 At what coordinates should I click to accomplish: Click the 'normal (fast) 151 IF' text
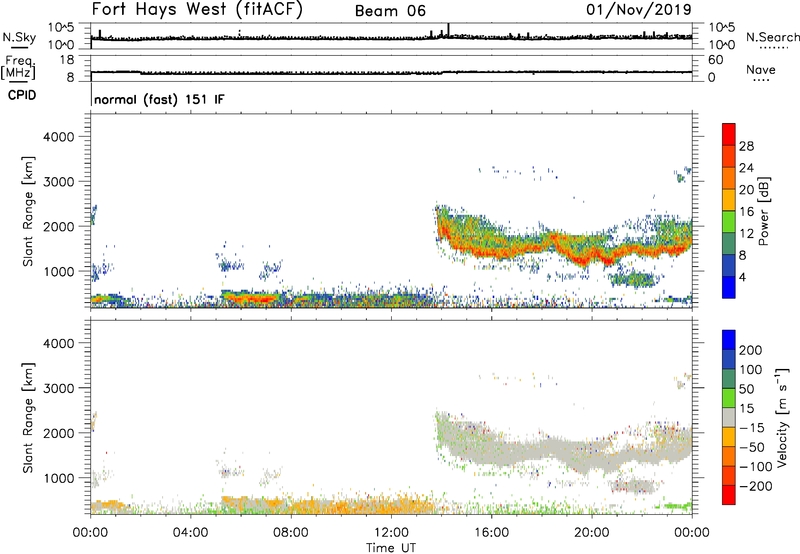point(159,99)
